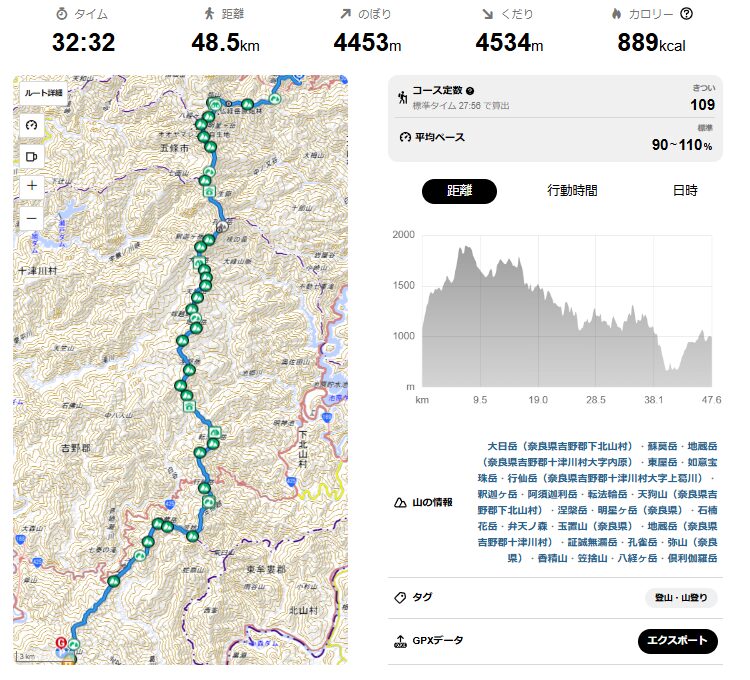Image resolution: width=750 pixels, height=680 pixels.
Task: Switch chart to 行動時間 tab
Action: click(572, 190)
